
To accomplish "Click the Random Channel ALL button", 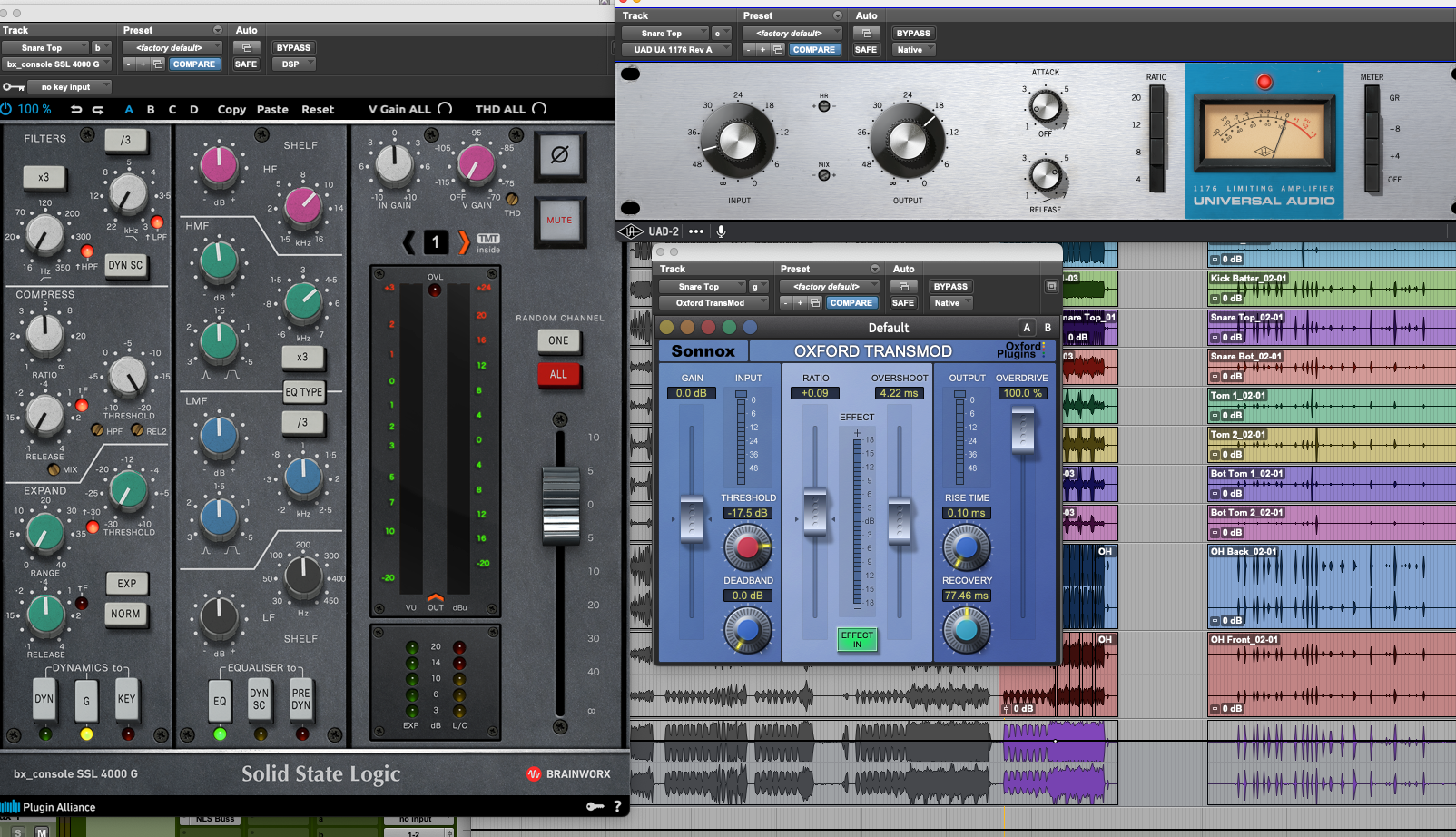I will (x=558, y=374).
